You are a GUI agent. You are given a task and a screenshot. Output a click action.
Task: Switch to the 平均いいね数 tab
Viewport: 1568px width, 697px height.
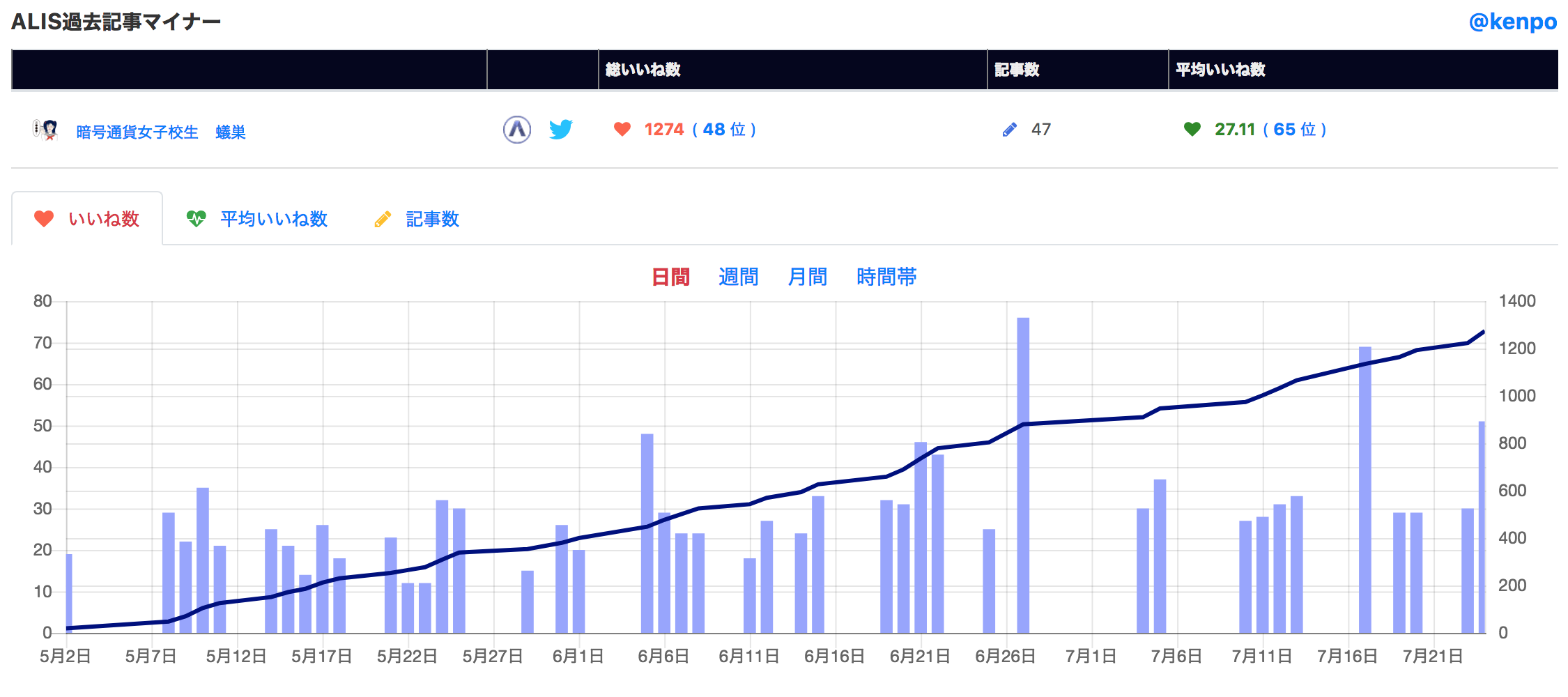tap(273, 219)
